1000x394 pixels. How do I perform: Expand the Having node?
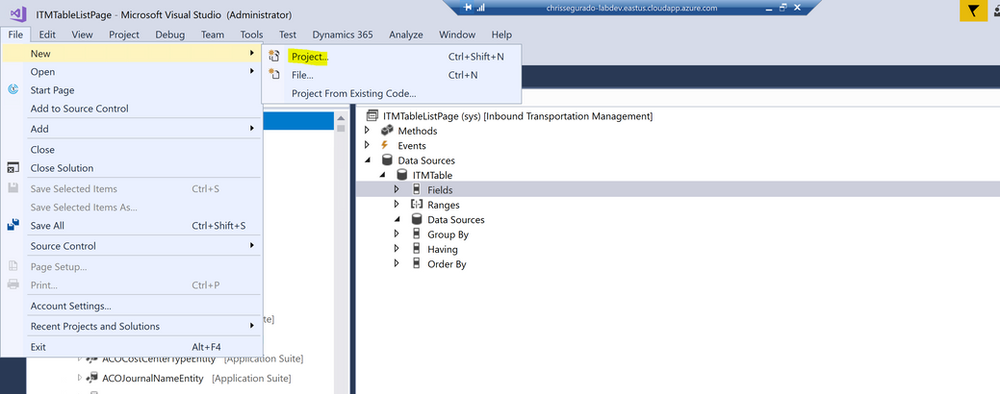pyautogui.click(x=397, y=249)
